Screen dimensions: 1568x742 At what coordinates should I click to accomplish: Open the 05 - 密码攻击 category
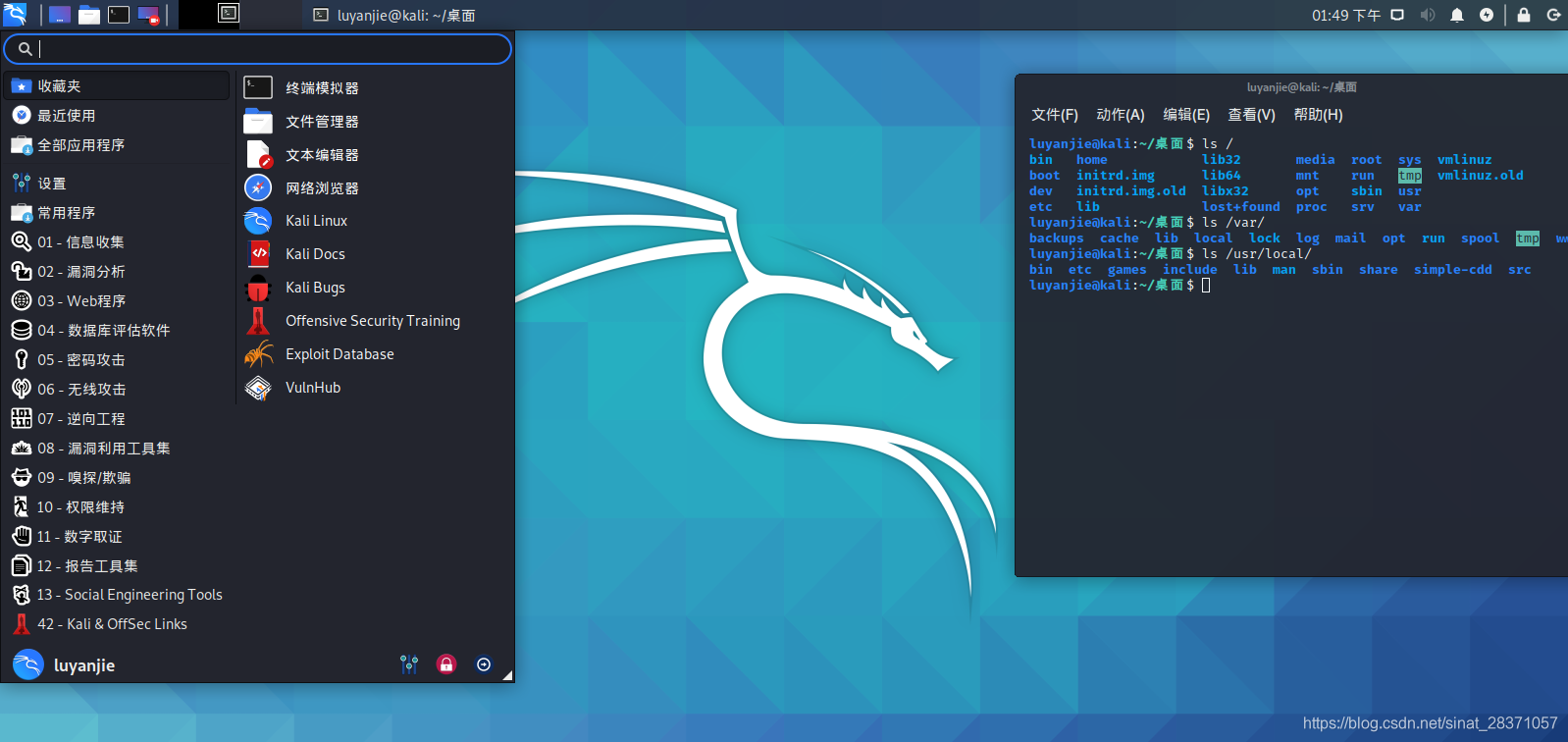[118, 359]
